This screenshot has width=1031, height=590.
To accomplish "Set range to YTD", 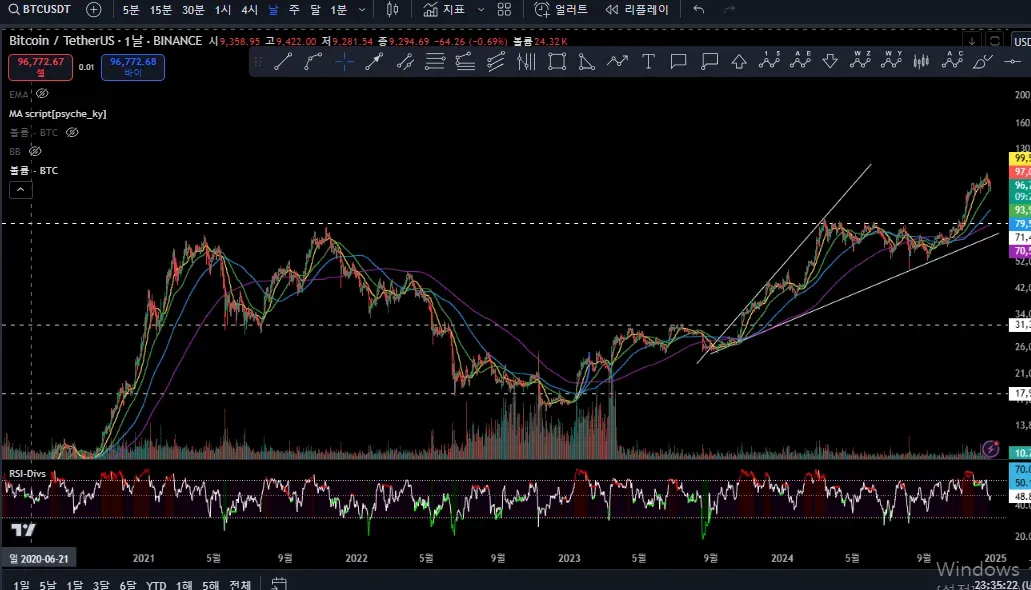I will [x=156, y=584].
